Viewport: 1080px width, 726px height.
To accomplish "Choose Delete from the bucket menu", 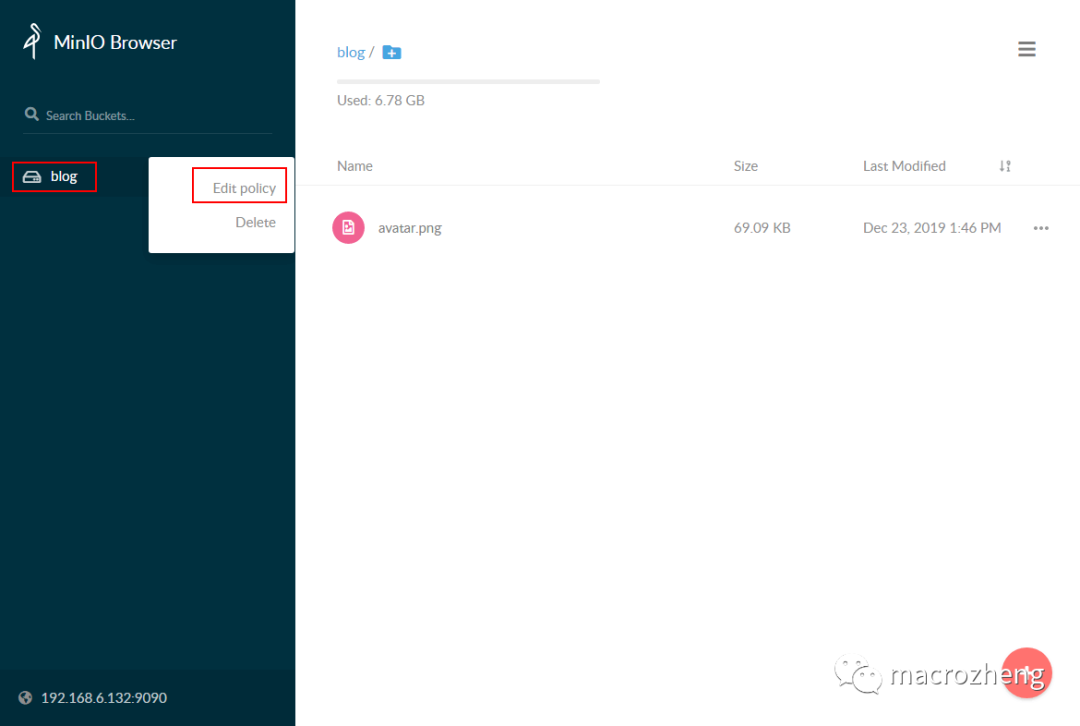I will tap(256, 222).
